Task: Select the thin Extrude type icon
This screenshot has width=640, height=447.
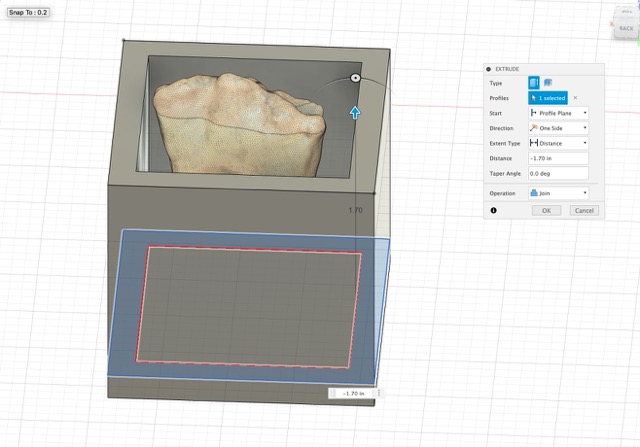Action: tap(548, 83)
